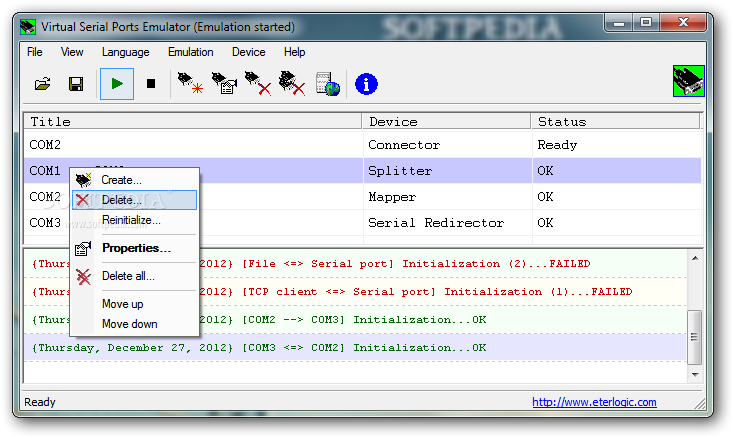
Task: Click the Delete all menu icon
Action: click(x=83, y=277)
